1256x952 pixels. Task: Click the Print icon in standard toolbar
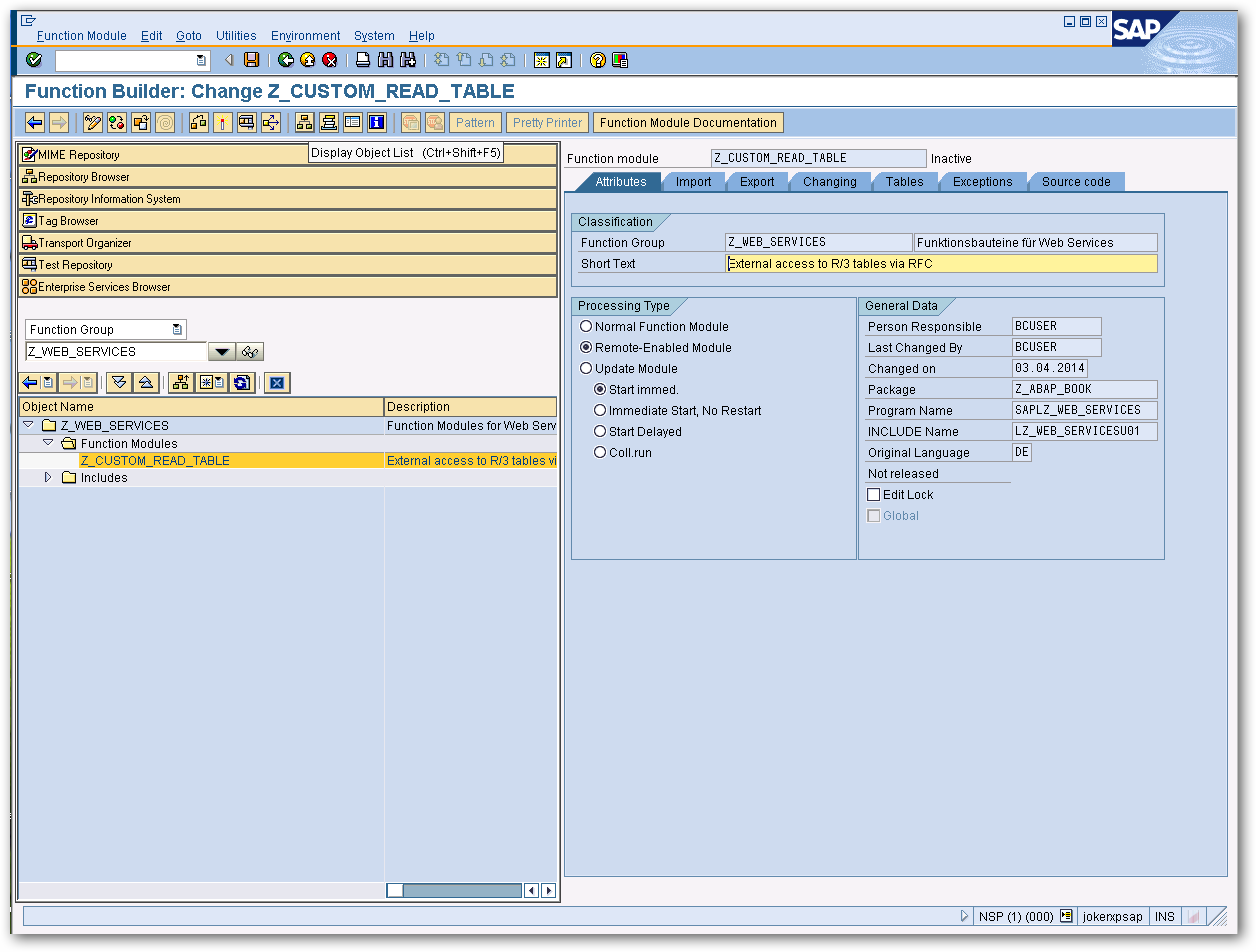coord(363,60)
